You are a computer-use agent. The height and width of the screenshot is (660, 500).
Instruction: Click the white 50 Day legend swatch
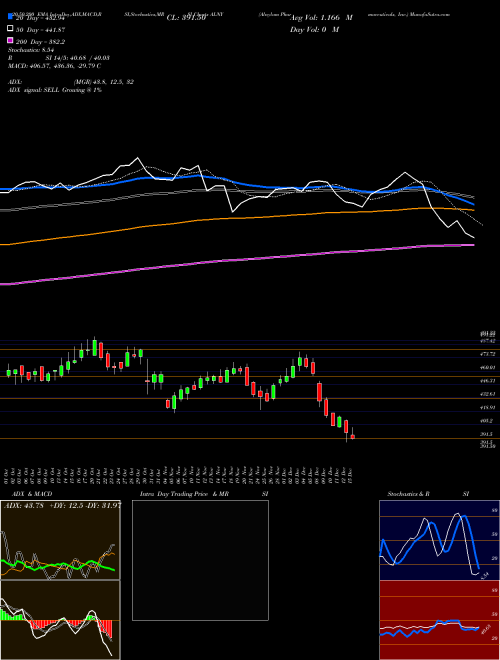(10, 29)
